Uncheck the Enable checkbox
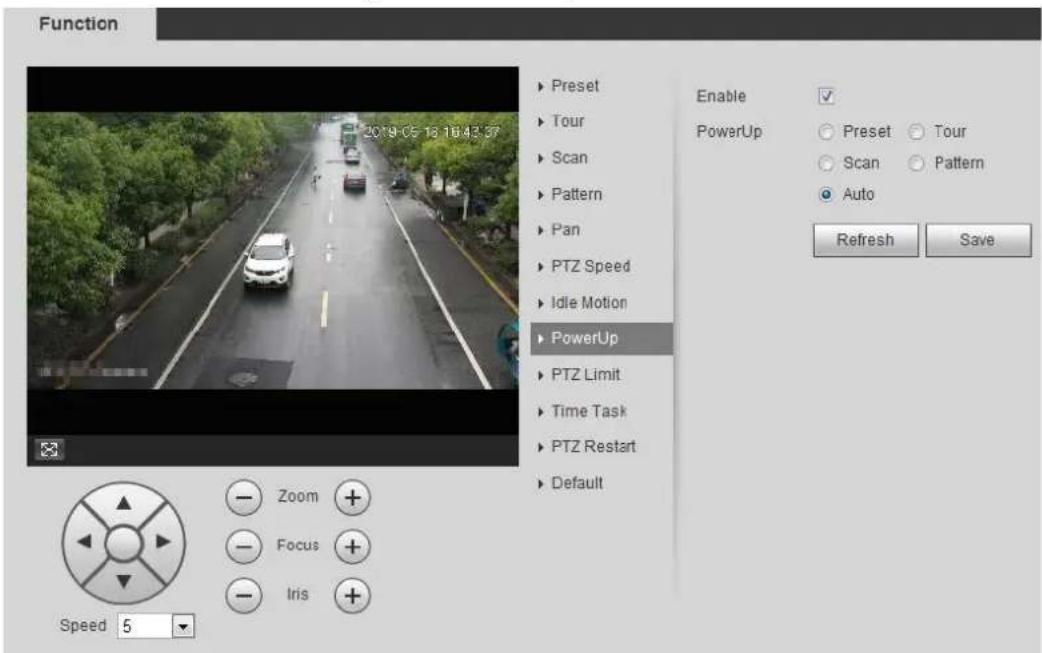The width and height of the screenshot is (1042, 653). [x=826, y=96]
